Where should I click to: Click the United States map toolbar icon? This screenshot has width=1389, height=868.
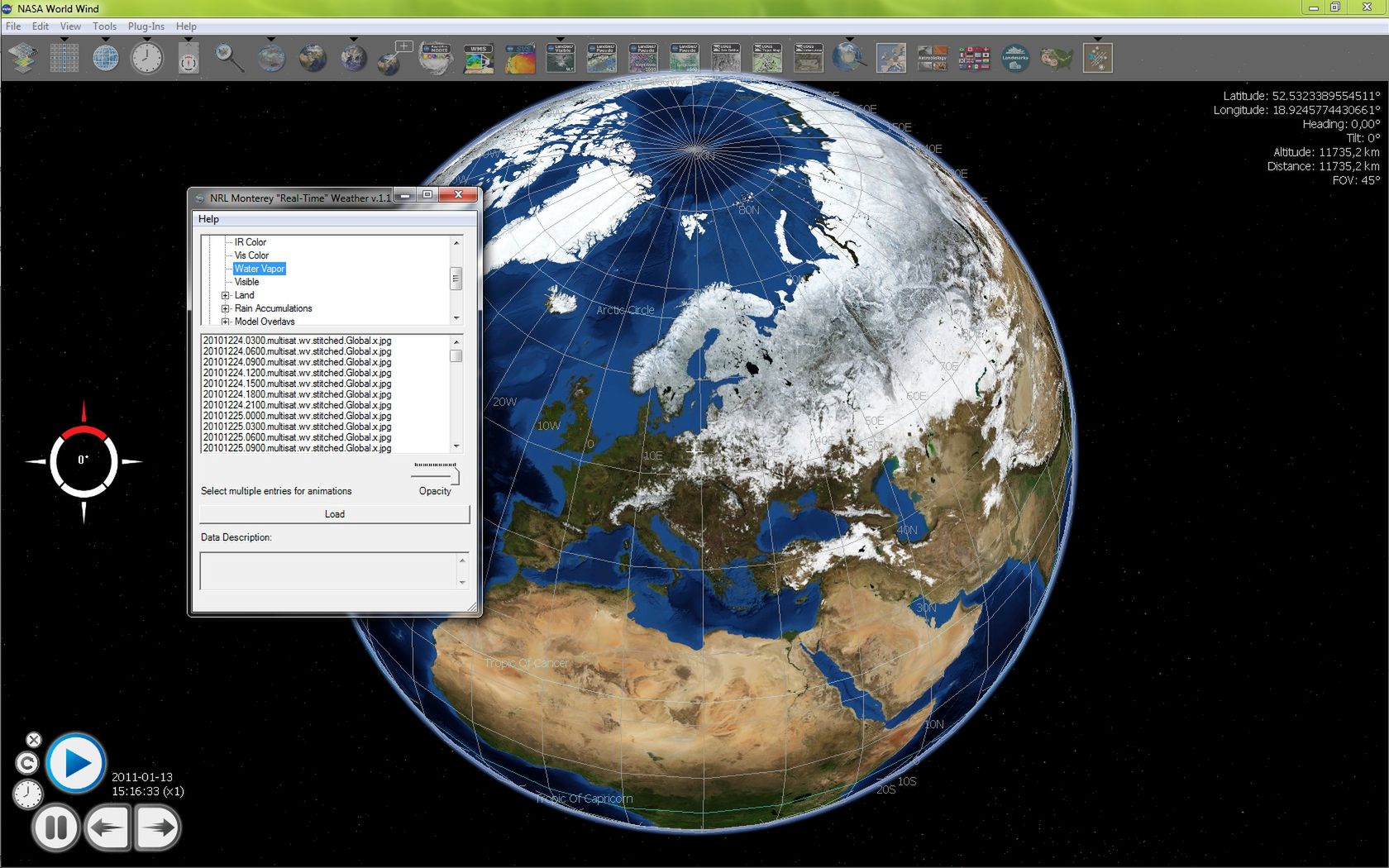point(1057,58)
